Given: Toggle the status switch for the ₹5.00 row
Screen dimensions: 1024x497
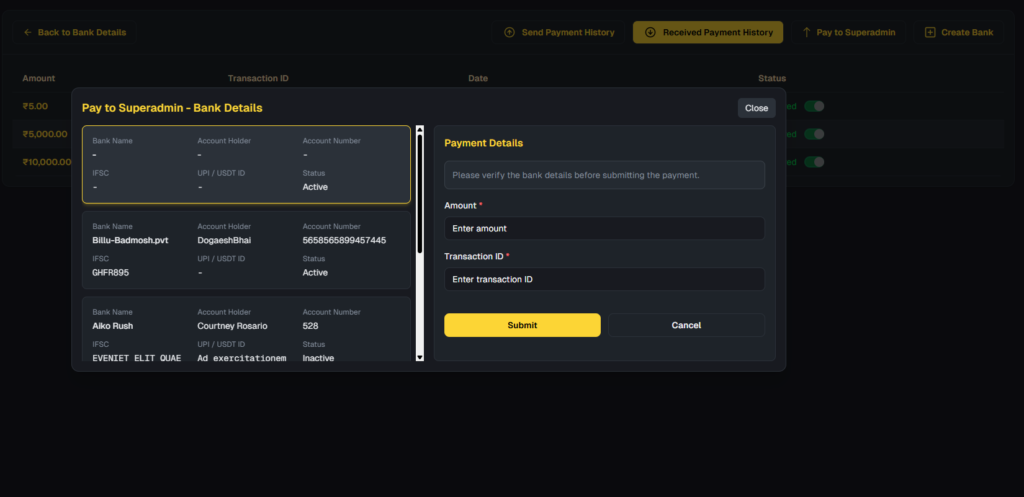Looking at the screenshot, I should coord(814,106).
